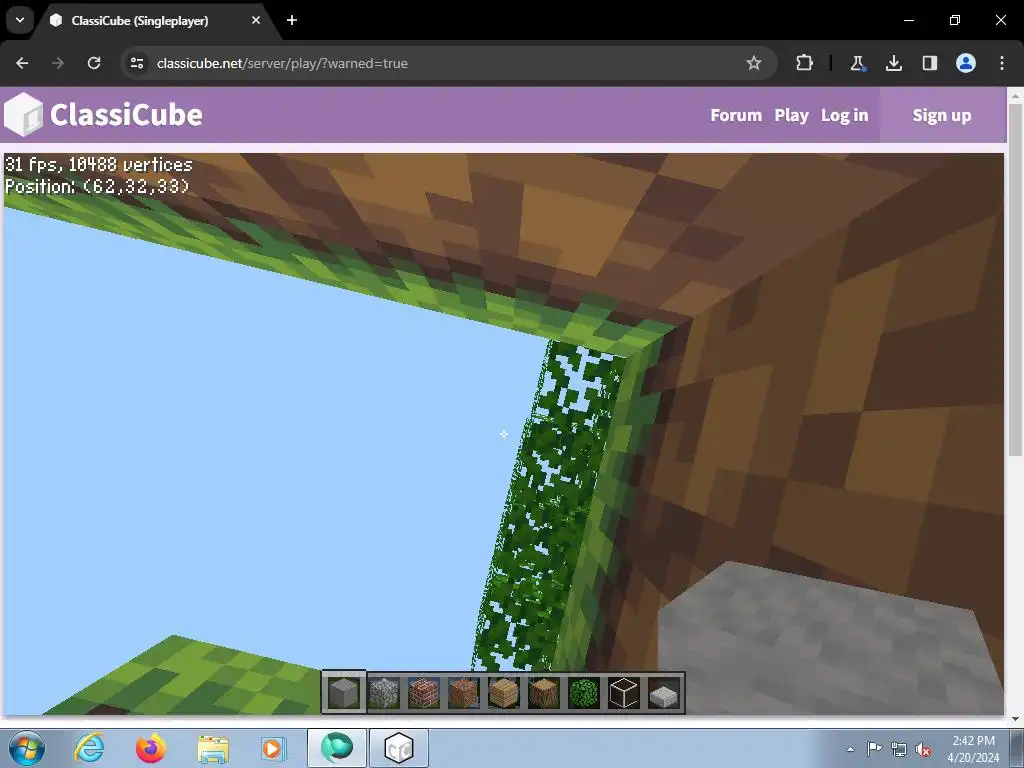Select the glass block in hotbar
The width and height of the screenshot is (1024, 768).
624,692
